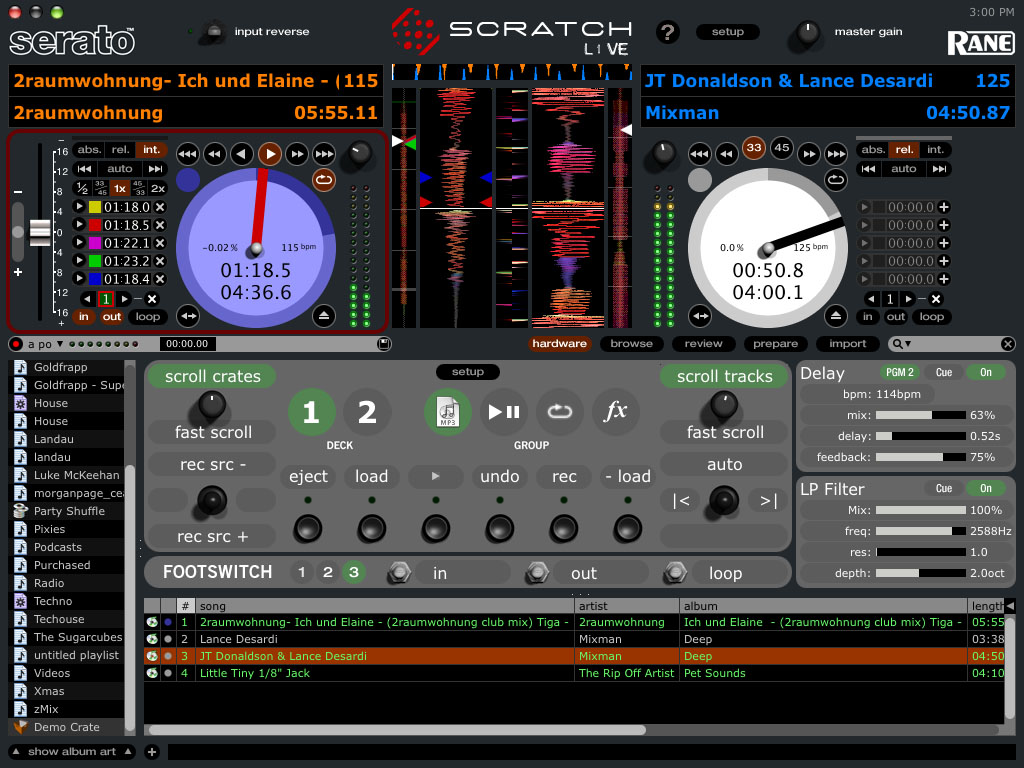Open help with the question mark icon

[x=668, y=32]
